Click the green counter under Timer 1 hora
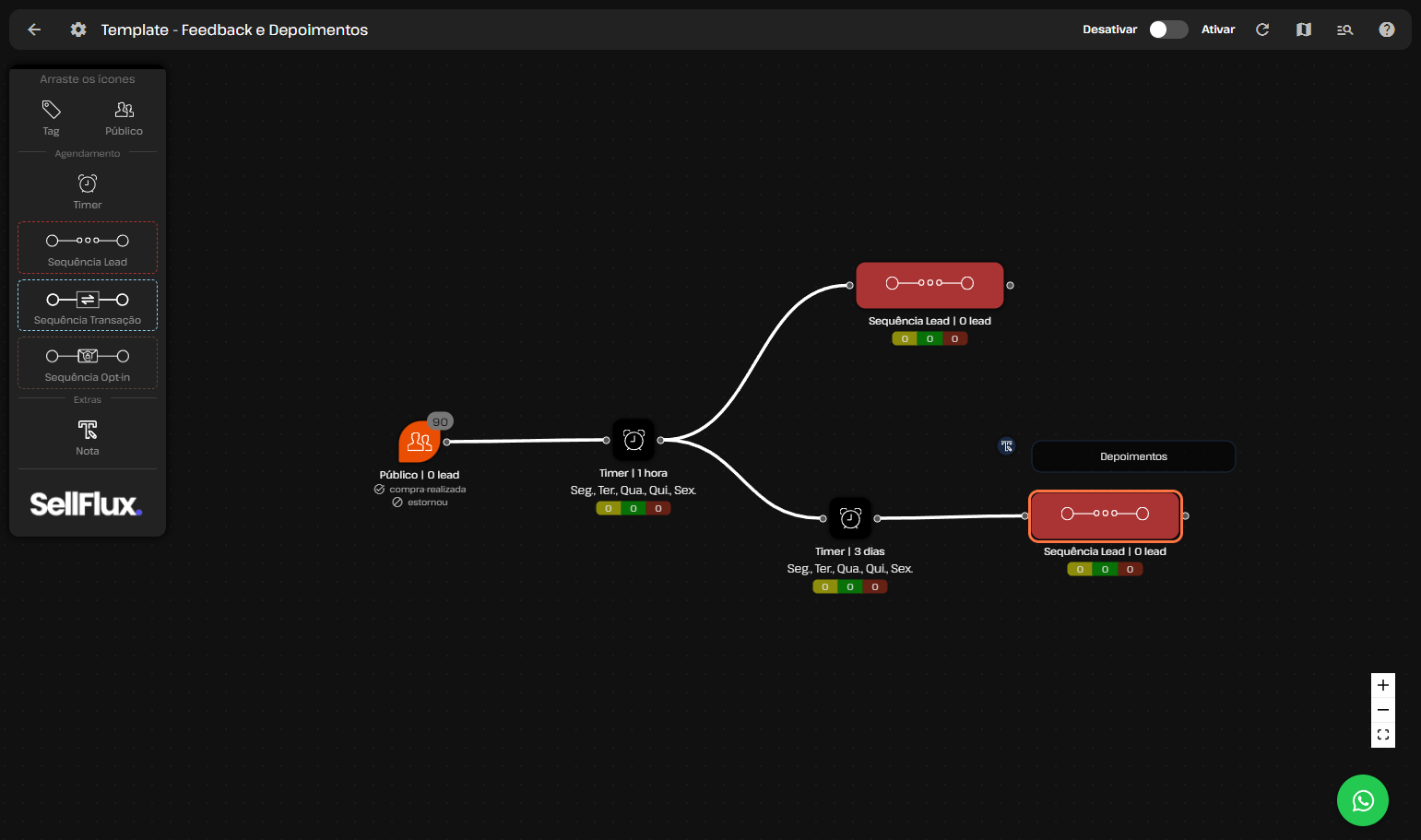This screenshot has width=1421, height=840. coord(634,508)
